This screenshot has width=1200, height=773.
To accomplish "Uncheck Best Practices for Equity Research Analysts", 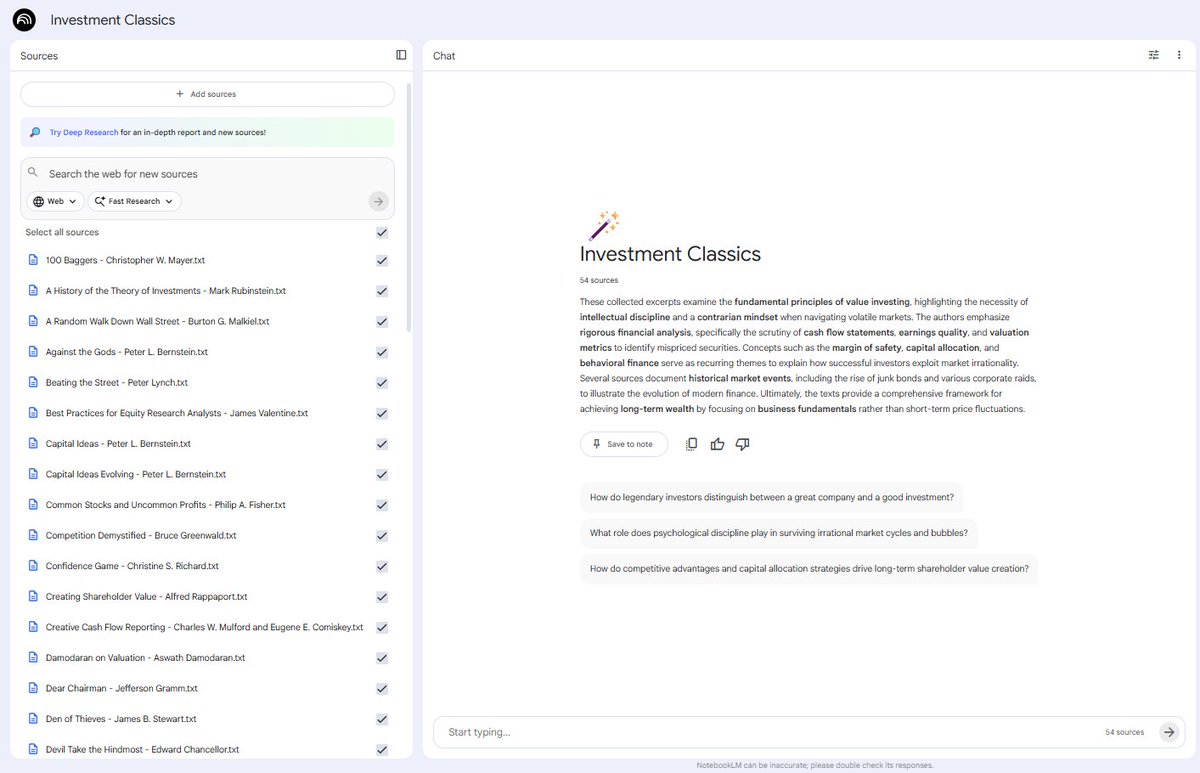I will pos(382,413).
